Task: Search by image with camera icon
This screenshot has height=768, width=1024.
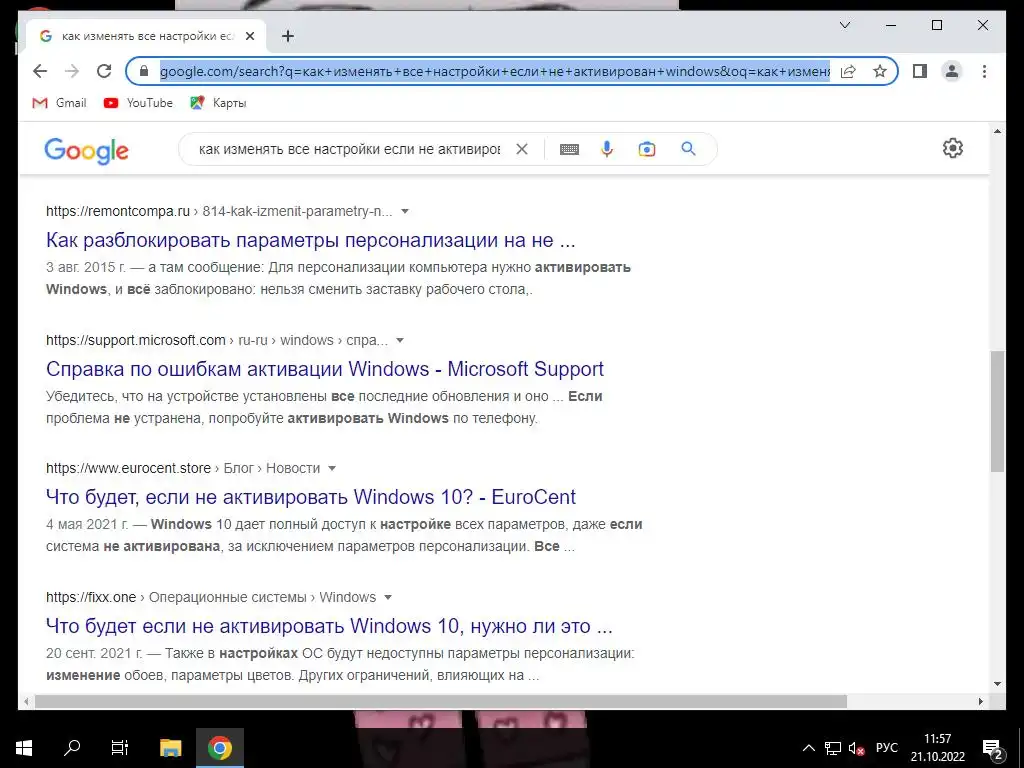Action: [647, 149]
